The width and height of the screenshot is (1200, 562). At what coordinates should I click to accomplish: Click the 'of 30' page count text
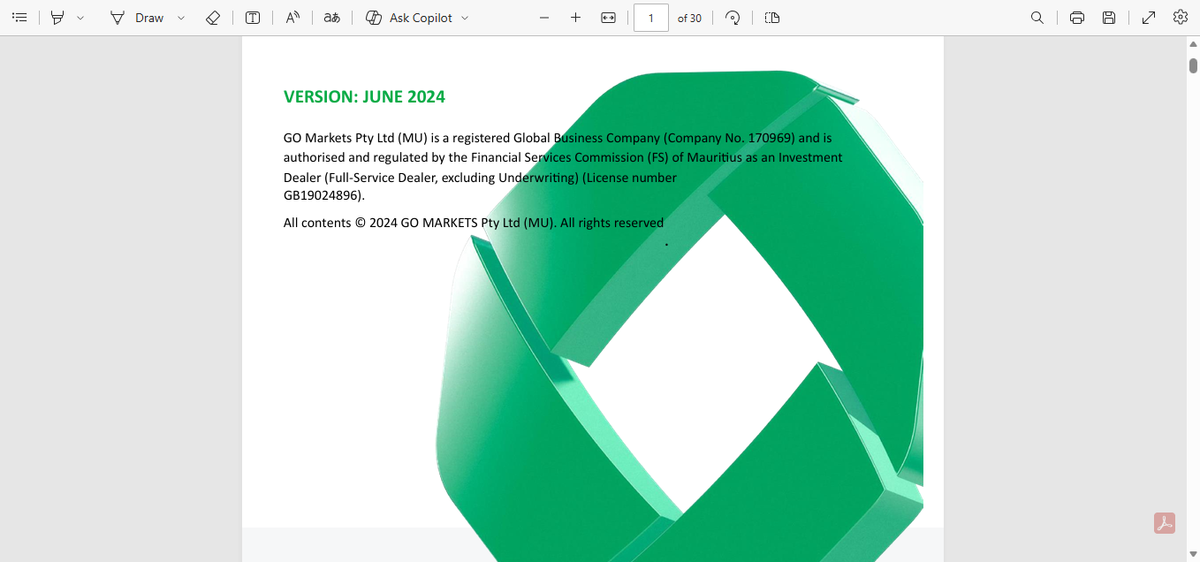689,18
